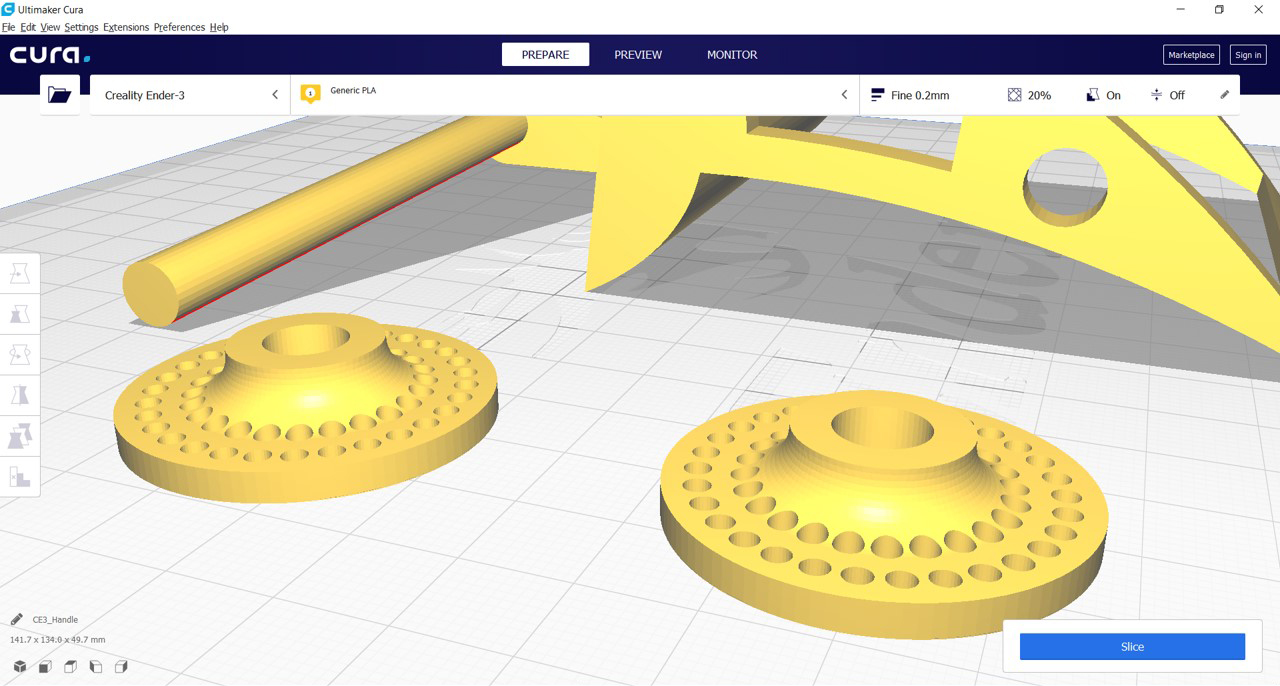Open Per Model Settings tool
Screen dimensions: 1280x686
click(x=20, y=436)
